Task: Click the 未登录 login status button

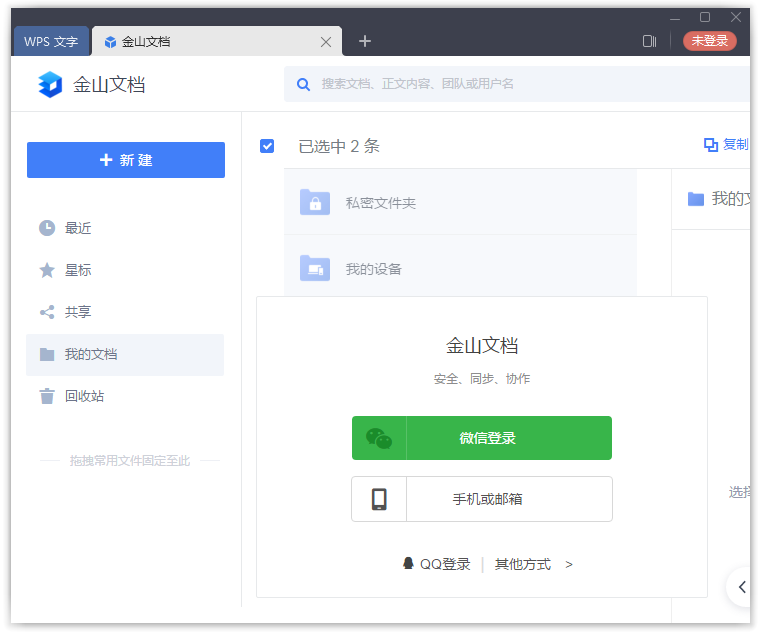Action: point(710,41)
